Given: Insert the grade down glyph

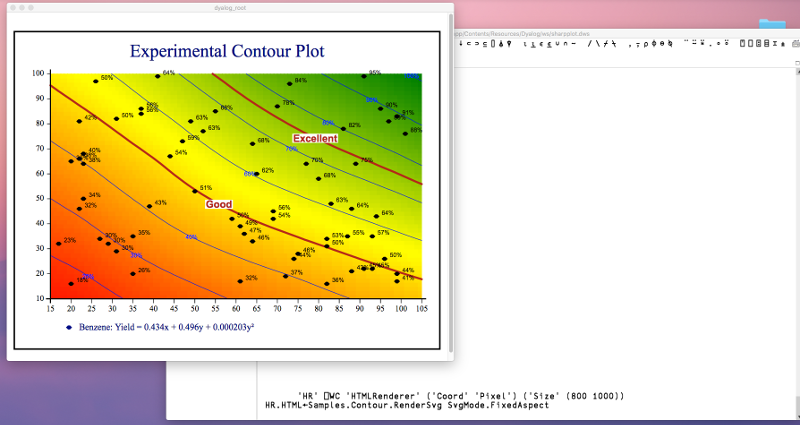Looking at the screenshot, I should tap(509, 44).
